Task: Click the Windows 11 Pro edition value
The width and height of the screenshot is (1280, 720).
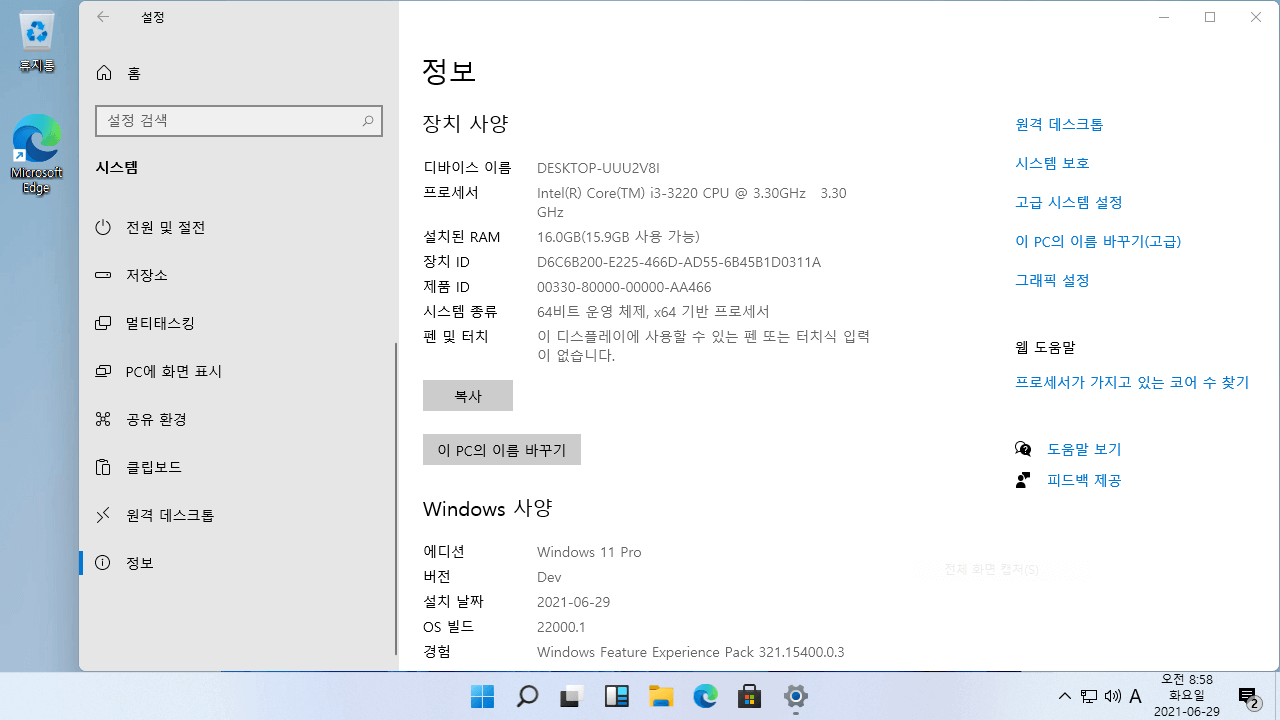Action: 589,552
